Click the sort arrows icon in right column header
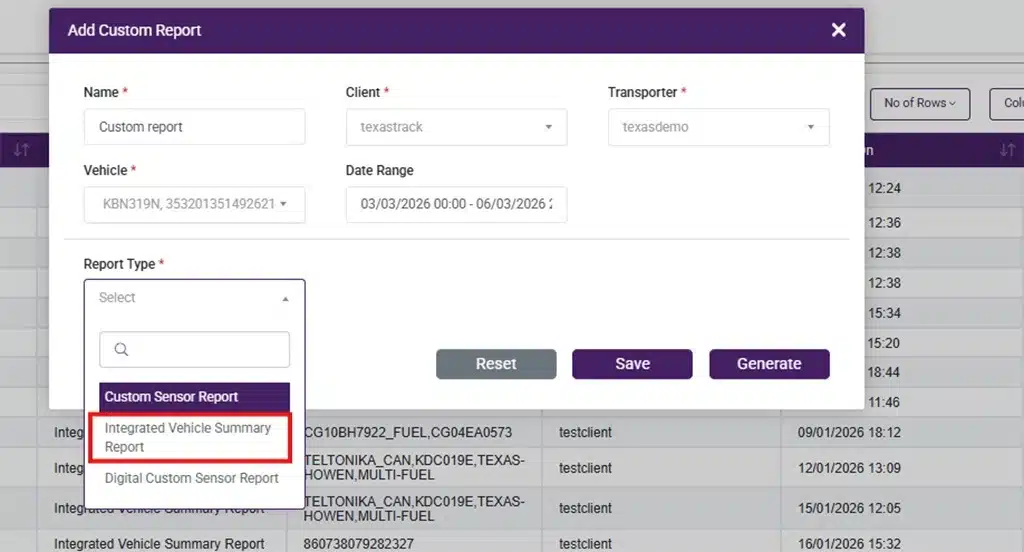Viewport: 1024px width, 552px height. pos(1006,151)
